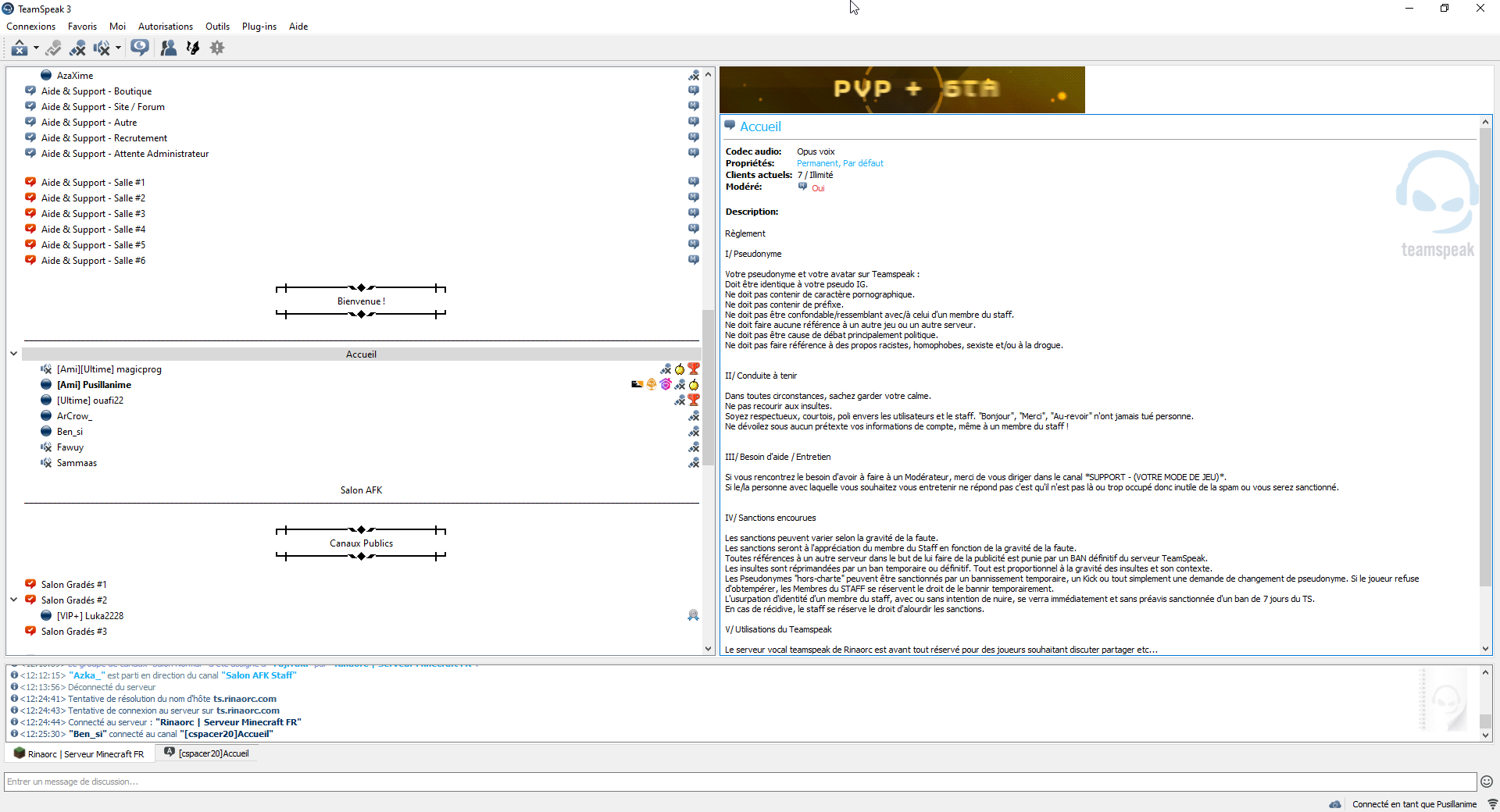Click the red icon of Salle #4 channel

30,229
